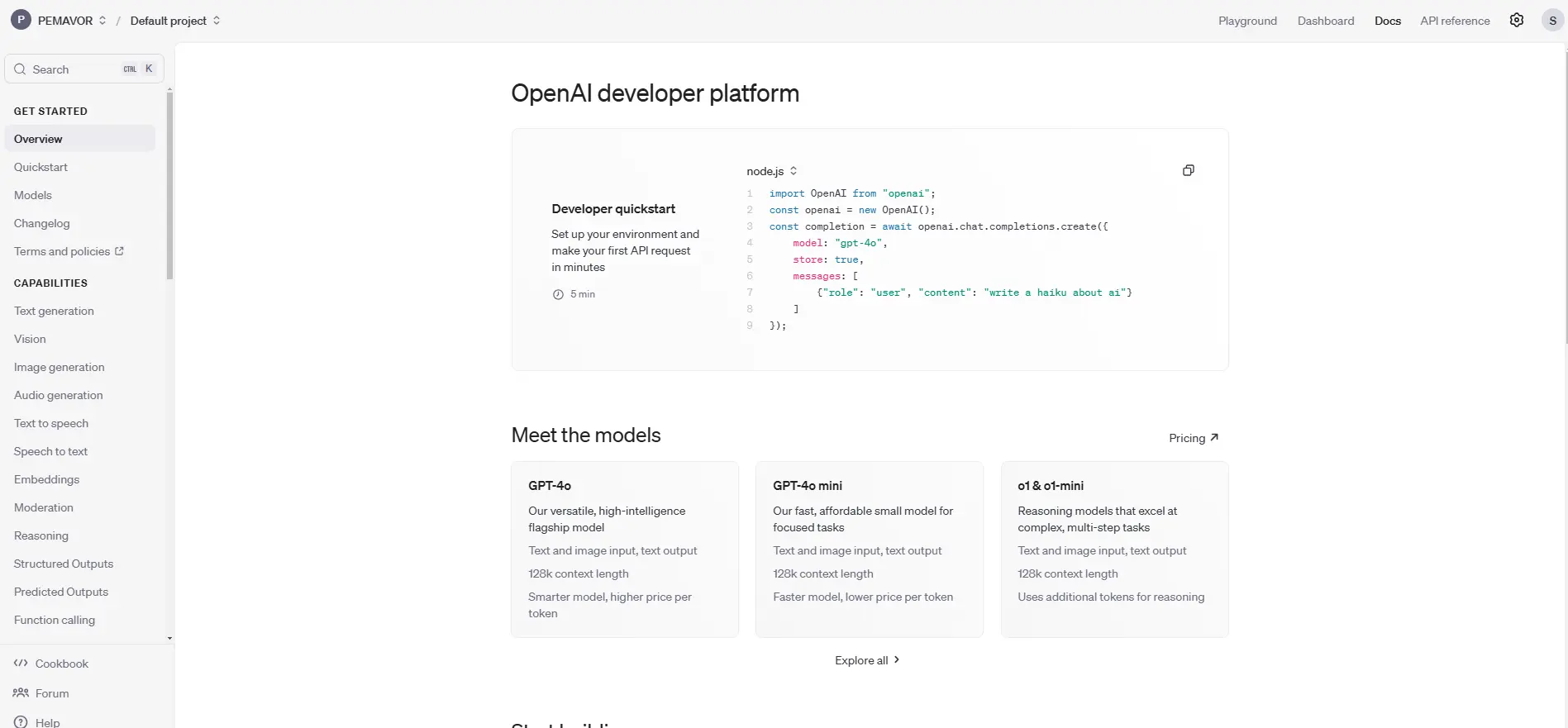Open the Default project selector
Image resolution: width=1568 pixels, height=728 pixels.
tap(175, 21)
